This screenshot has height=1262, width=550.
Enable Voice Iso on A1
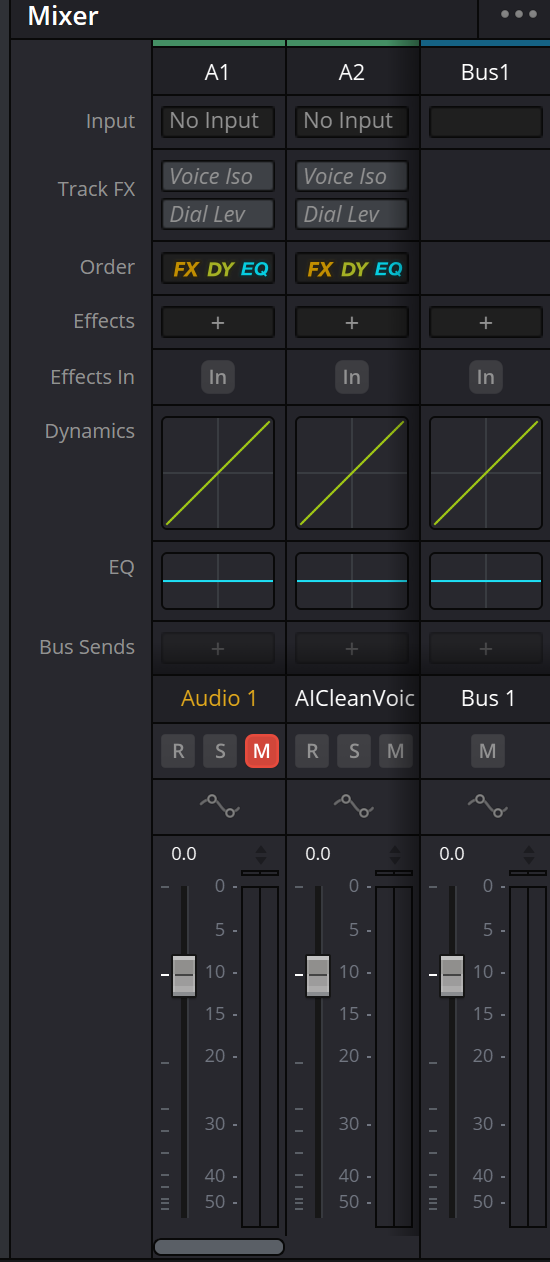coord(218,176)
